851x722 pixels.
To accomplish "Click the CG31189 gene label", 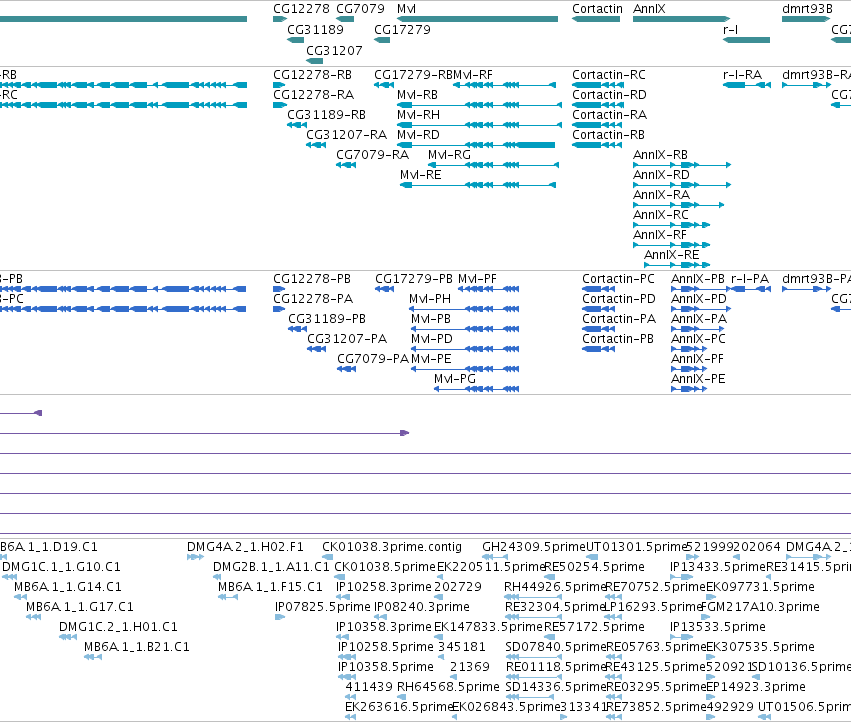I will [x=315, y=30].
